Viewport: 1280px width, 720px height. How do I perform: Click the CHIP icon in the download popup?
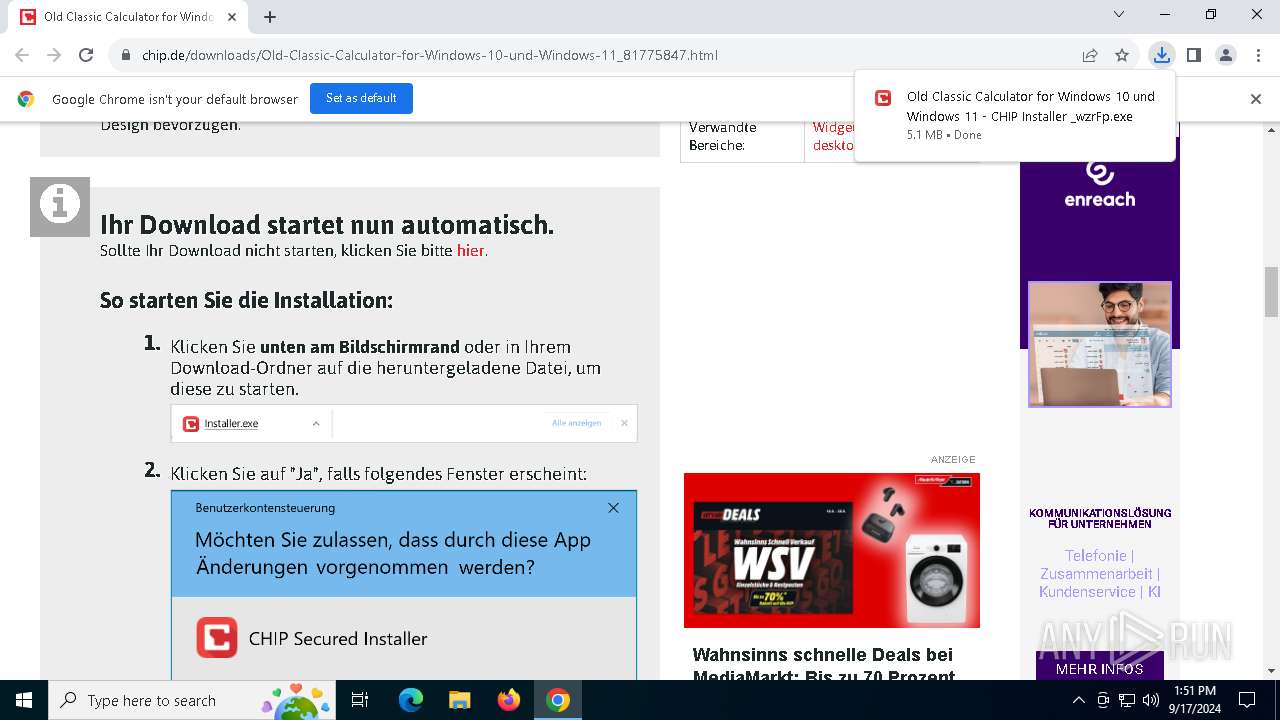(x=883, y=98)
